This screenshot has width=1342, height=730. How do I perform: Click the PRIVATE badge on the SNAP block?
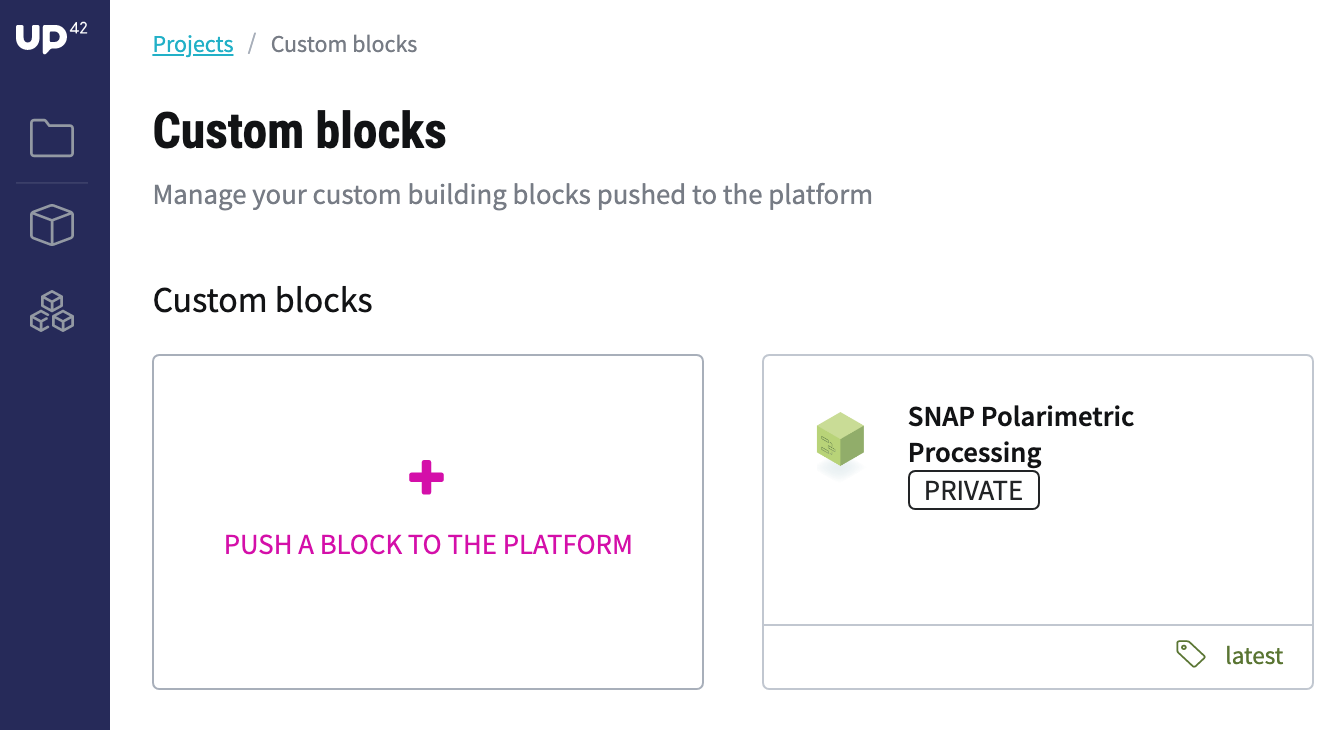point(974,491)
